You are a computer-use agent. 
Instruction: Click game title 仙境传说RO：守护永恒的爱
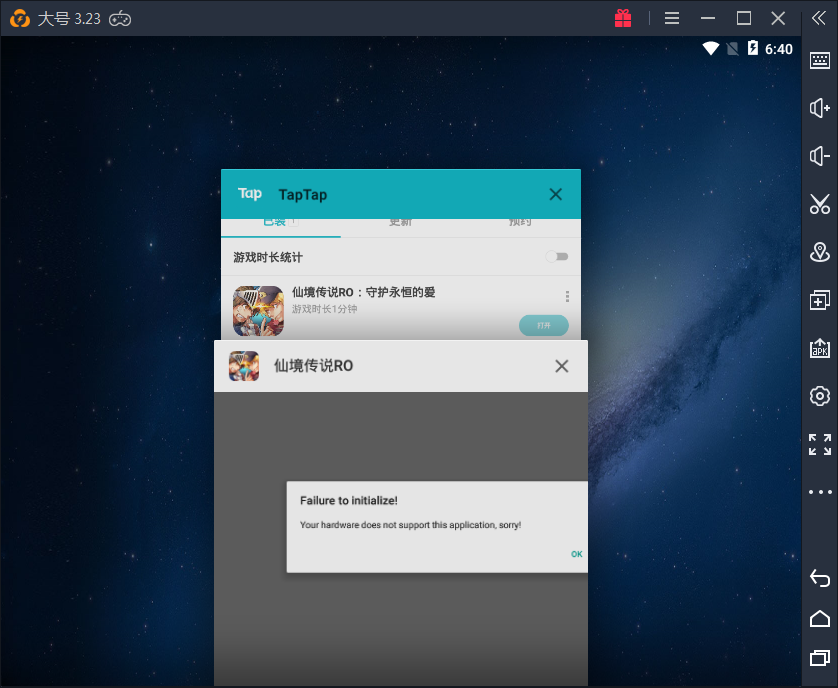click(363, 292)
